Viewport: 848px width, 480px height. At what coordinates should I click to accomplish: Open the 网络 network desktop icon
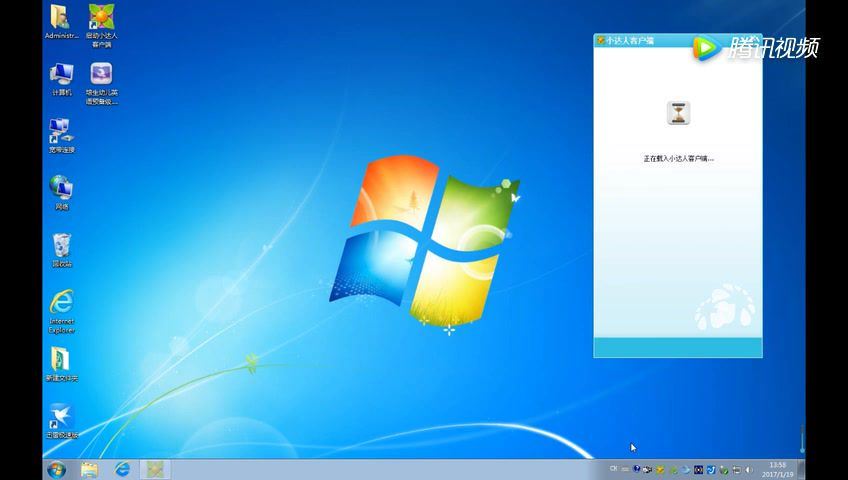(61, 193)
